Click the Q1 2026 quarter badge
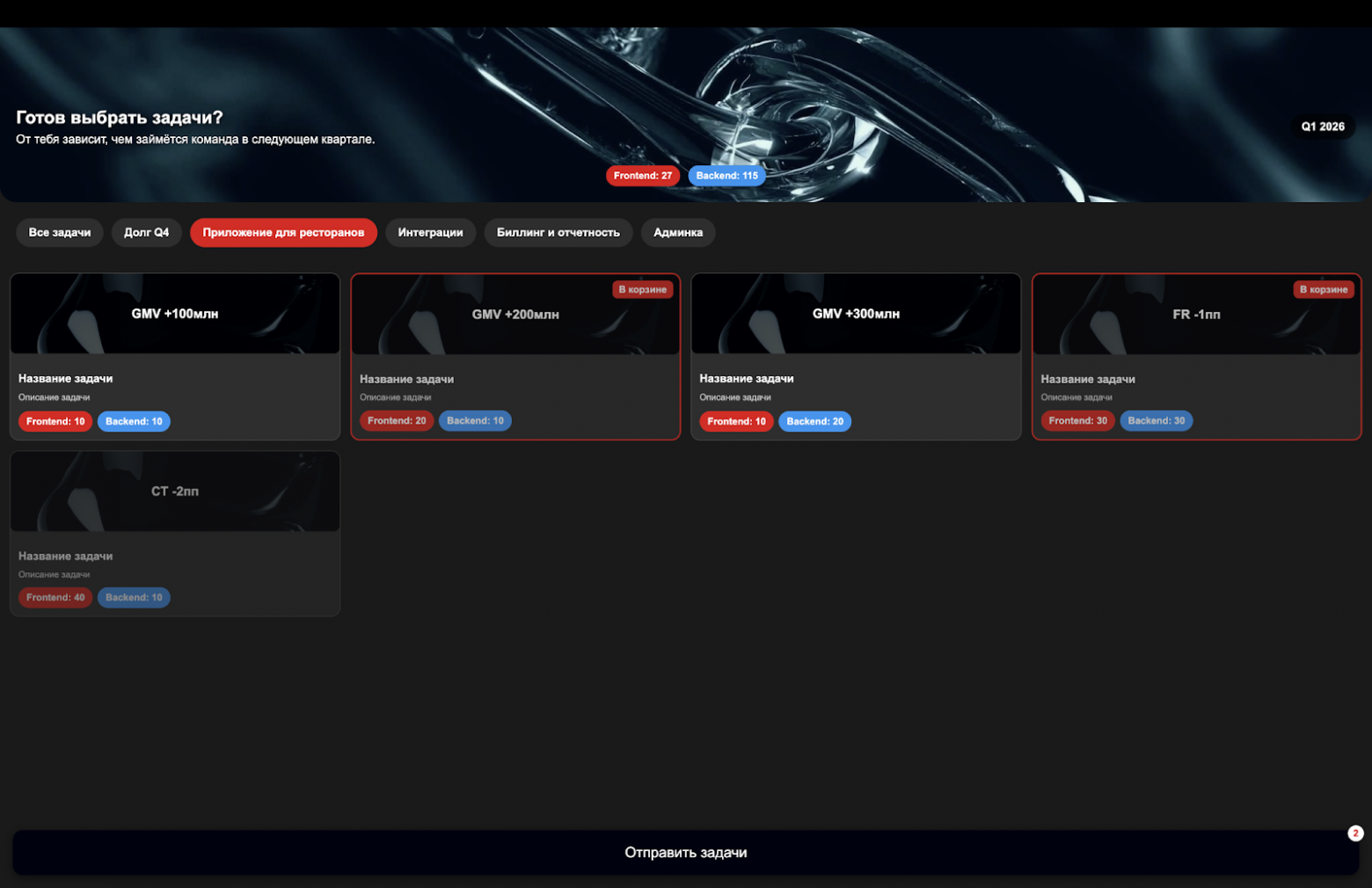 1322,127
